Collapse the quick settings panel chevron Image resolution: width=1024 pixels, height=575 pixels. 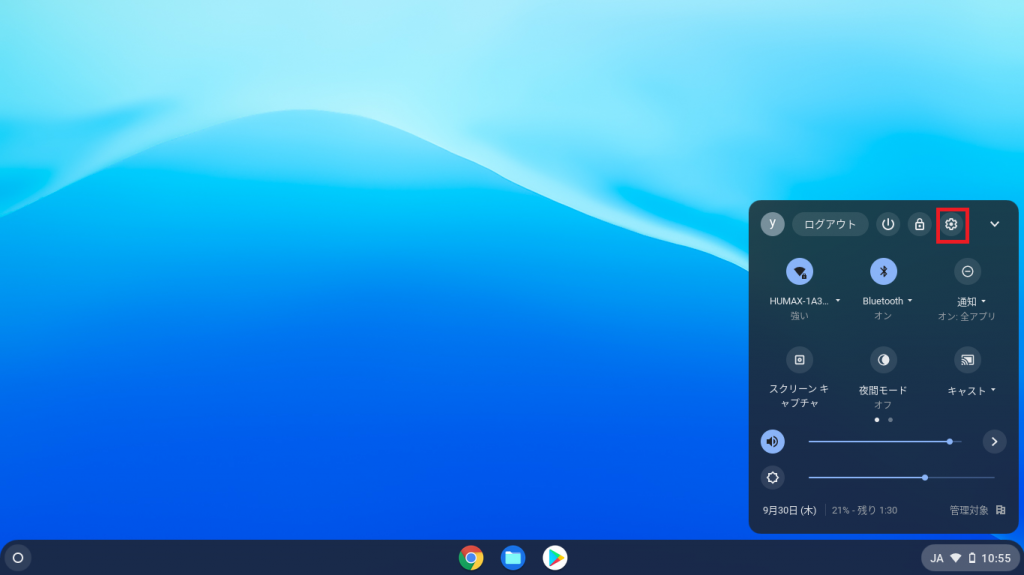pyautogui.click(x=994, y=224)
